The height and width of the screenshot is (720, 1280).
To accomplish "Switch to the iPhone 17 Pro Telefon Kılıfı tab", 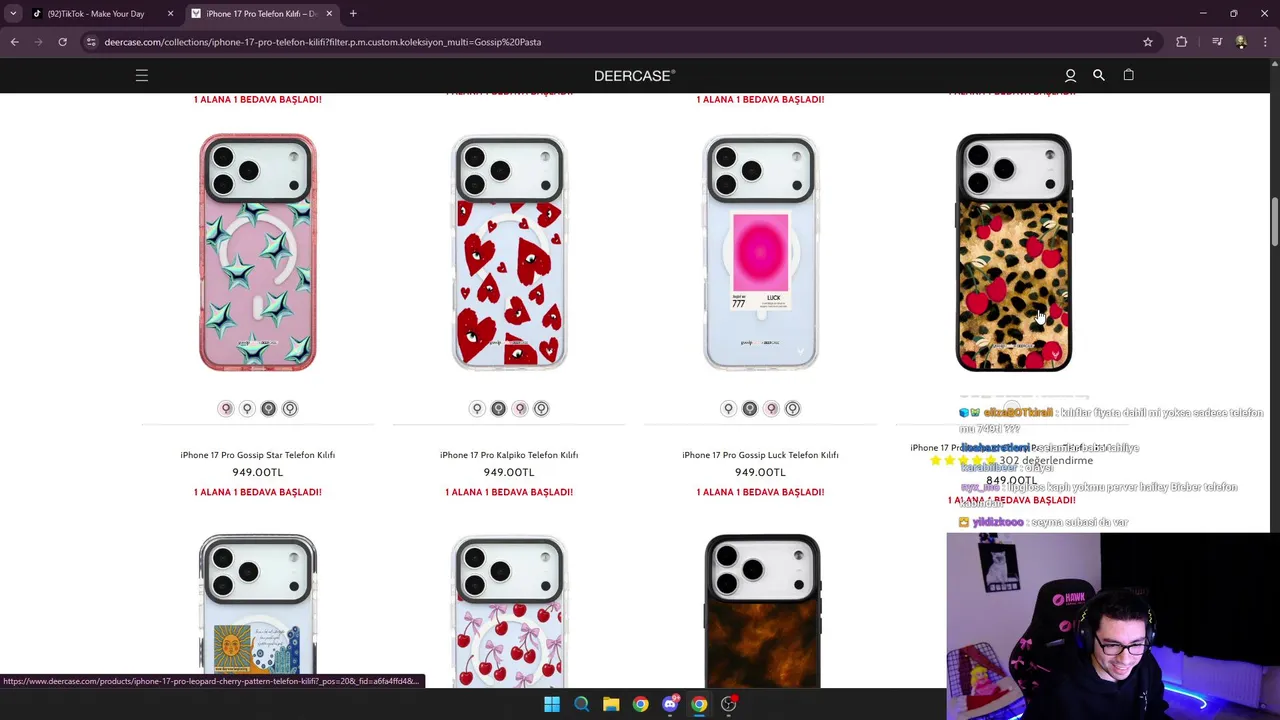I will (x=261, y=13).
